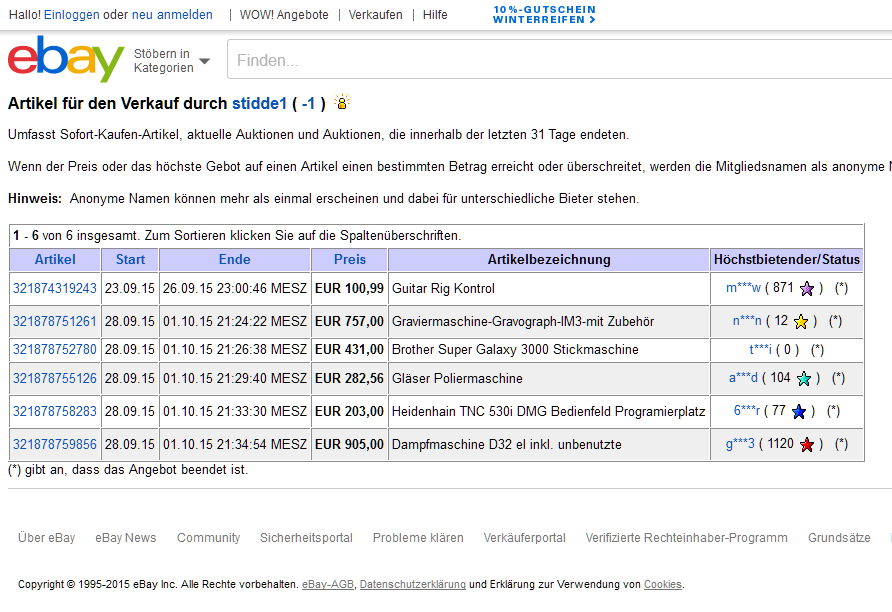Open the Sicherheitsportal footer link

[306, 538]
